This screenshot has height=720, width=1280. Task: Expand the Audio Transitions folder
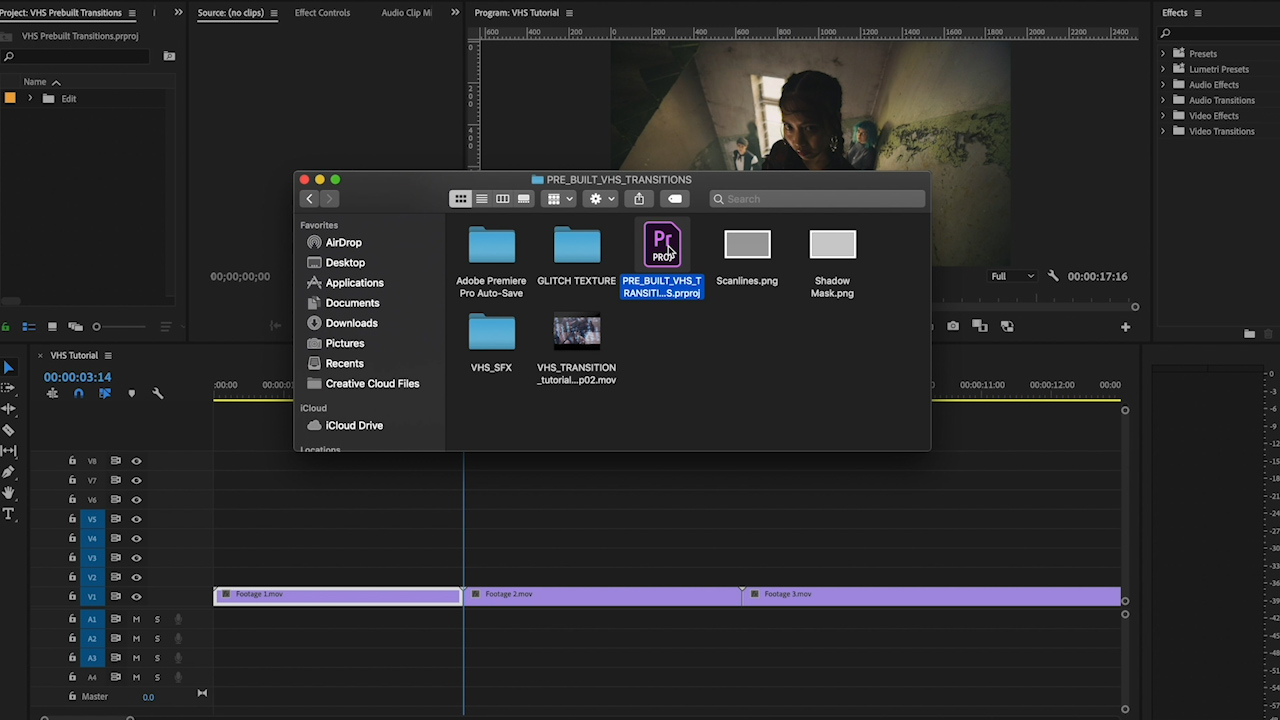pyautogui.click(x=1163, y=100)
